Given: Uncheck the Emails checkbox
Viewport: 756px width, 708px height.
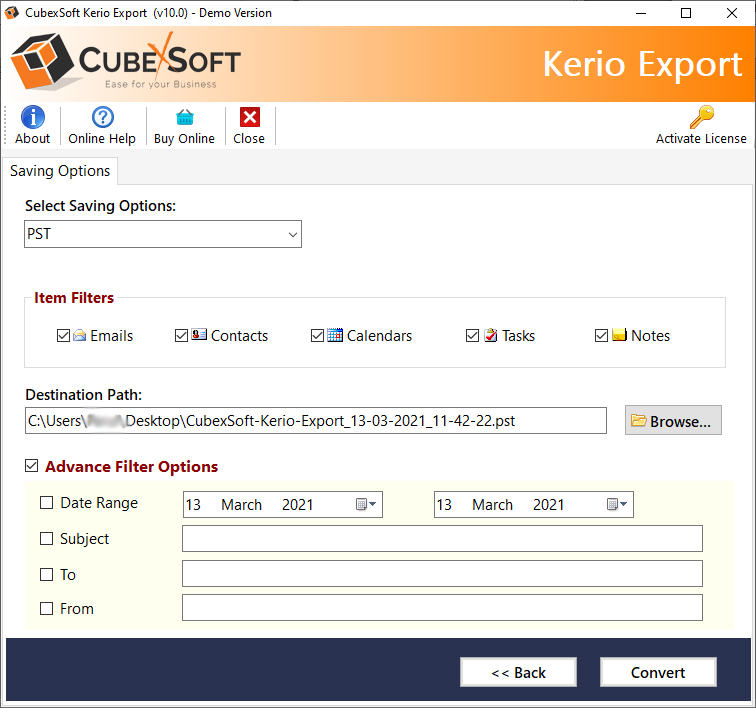Looking at the screenshot, I should tap(63, 335).
